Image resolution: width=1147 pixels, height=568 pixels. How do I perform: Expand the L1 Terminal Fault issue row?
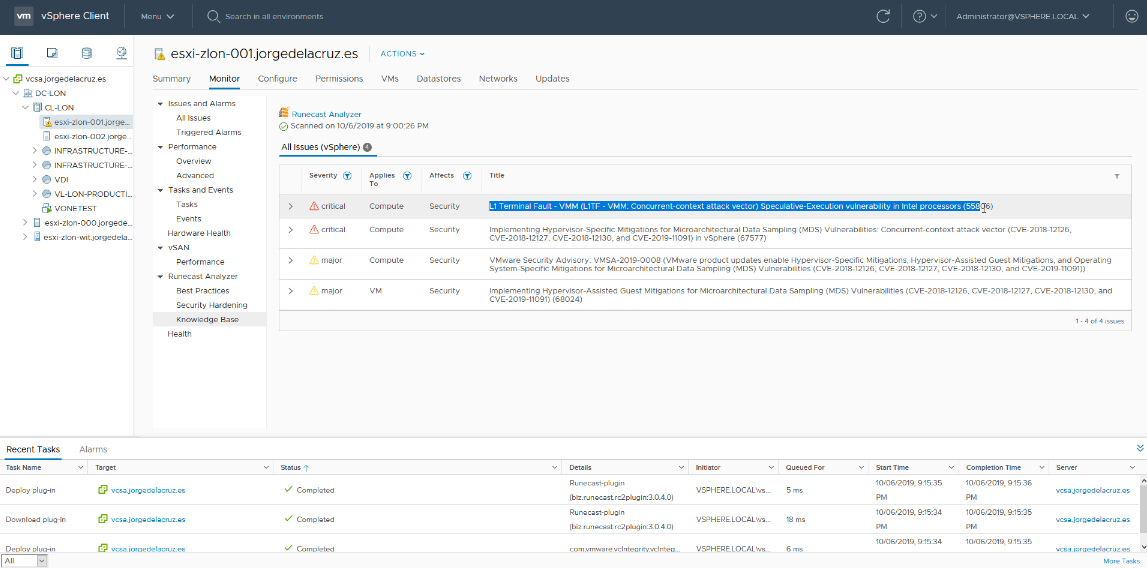(290, 206)
